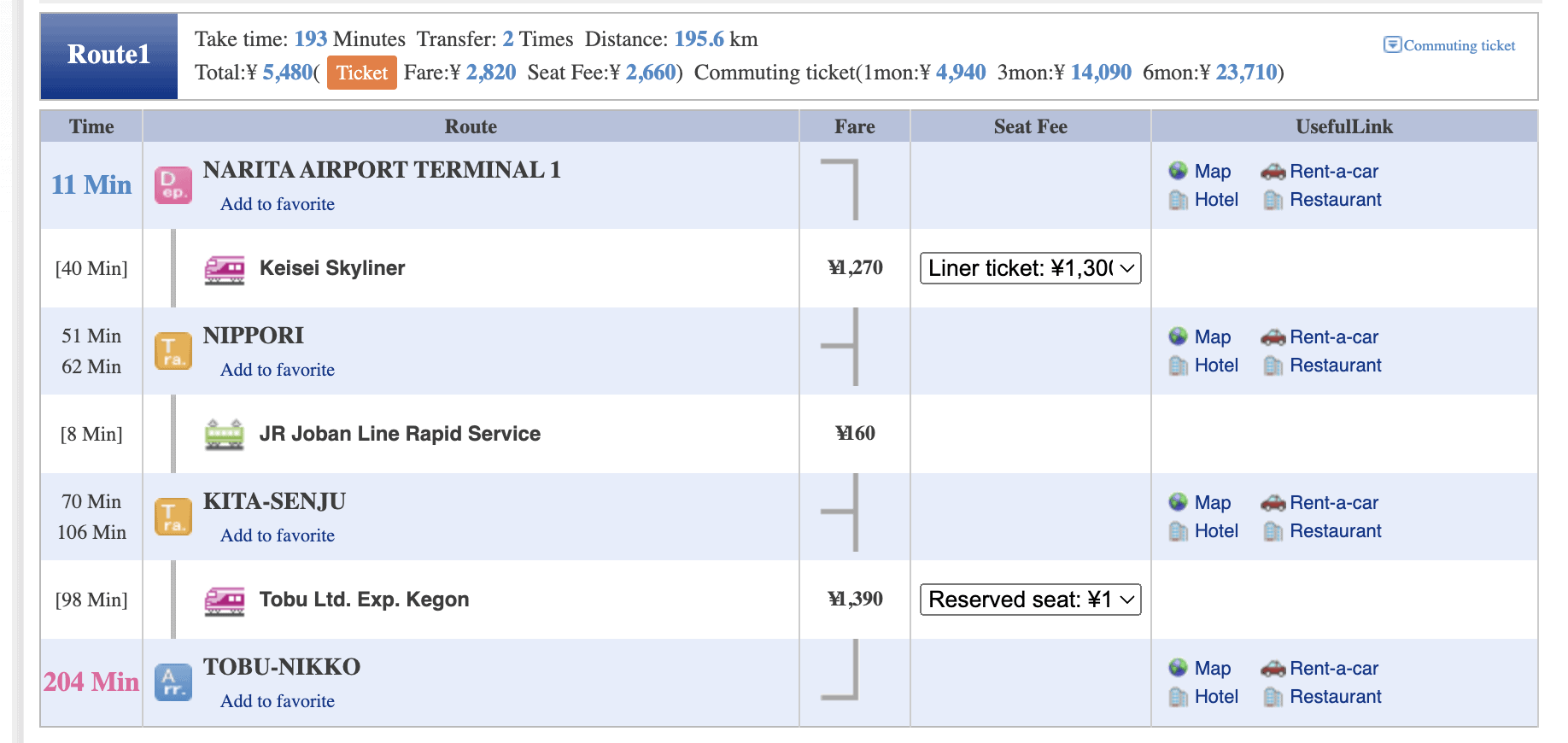Image resolution: width=1568 pixels, height=743 pixels.
Task: Add Tobu-Nikko to favorites
Action: (x=278, y=701)
